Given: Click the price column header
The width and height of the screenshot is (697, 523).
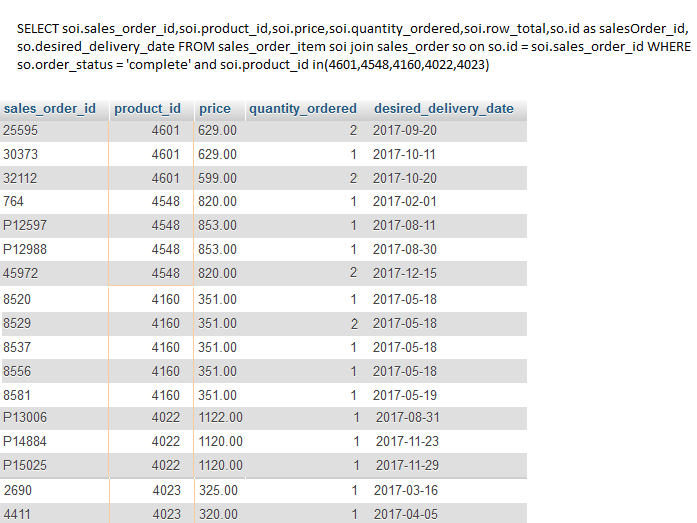Looking at the screenshot, I should pyautogui.click(x=215, y=109).
